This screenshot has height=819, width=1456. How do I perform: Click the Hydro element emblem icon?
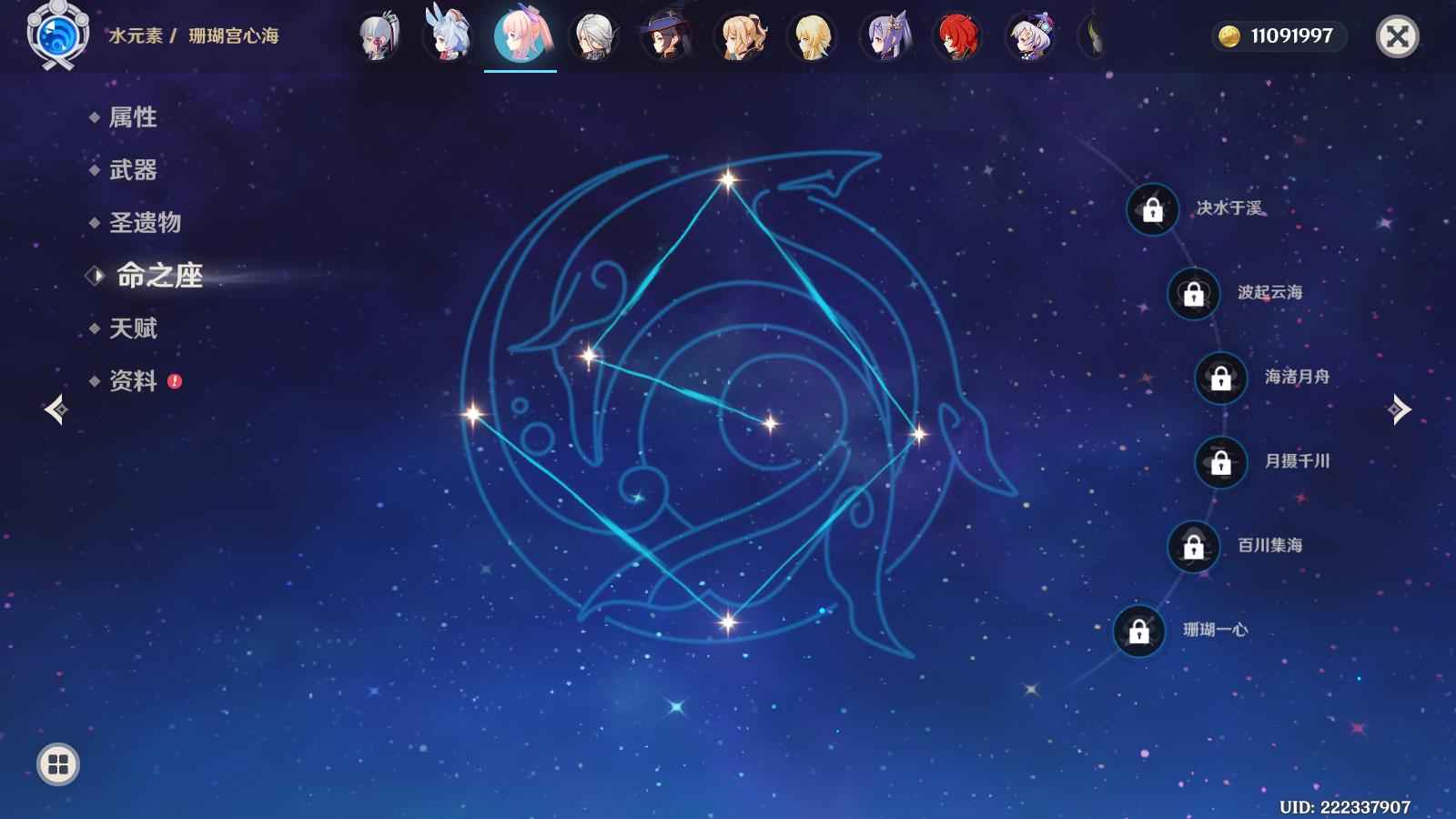57,36
